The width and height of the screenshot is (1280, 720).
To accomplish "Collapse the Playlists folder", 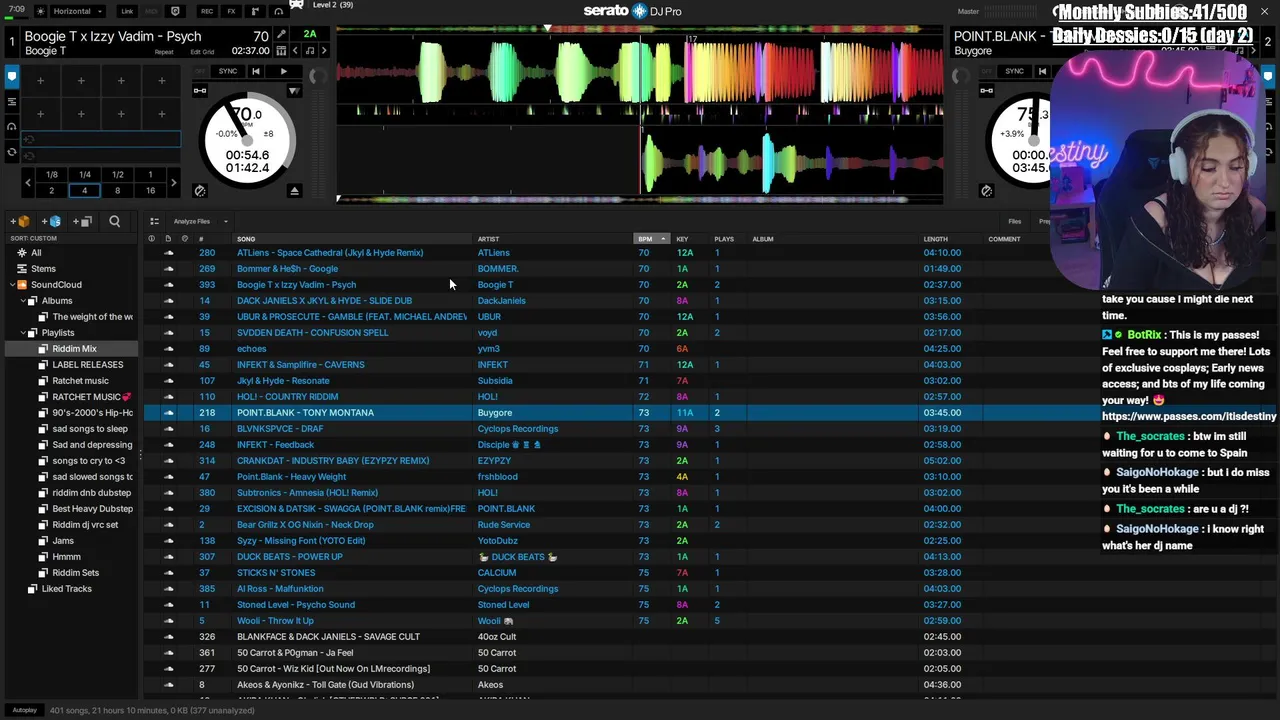I will pos(21,333).
